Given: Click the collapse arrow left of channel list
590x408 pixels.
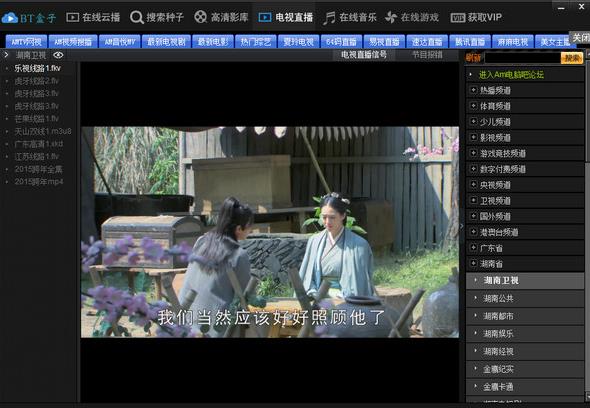Looking at the screenshot, I should [462, 226].
